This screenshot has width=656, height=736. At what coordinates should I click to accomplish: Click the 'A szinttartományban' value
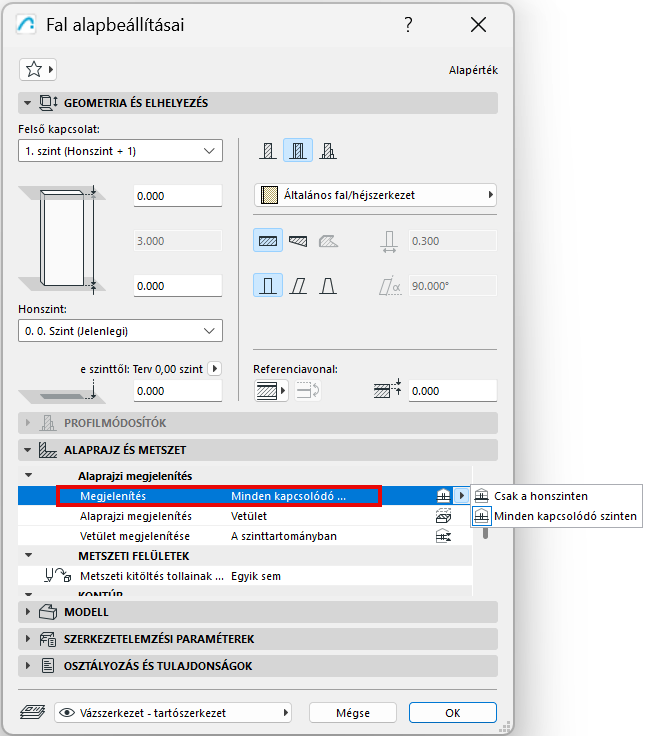pyautogui.click(x=284, y=536)
